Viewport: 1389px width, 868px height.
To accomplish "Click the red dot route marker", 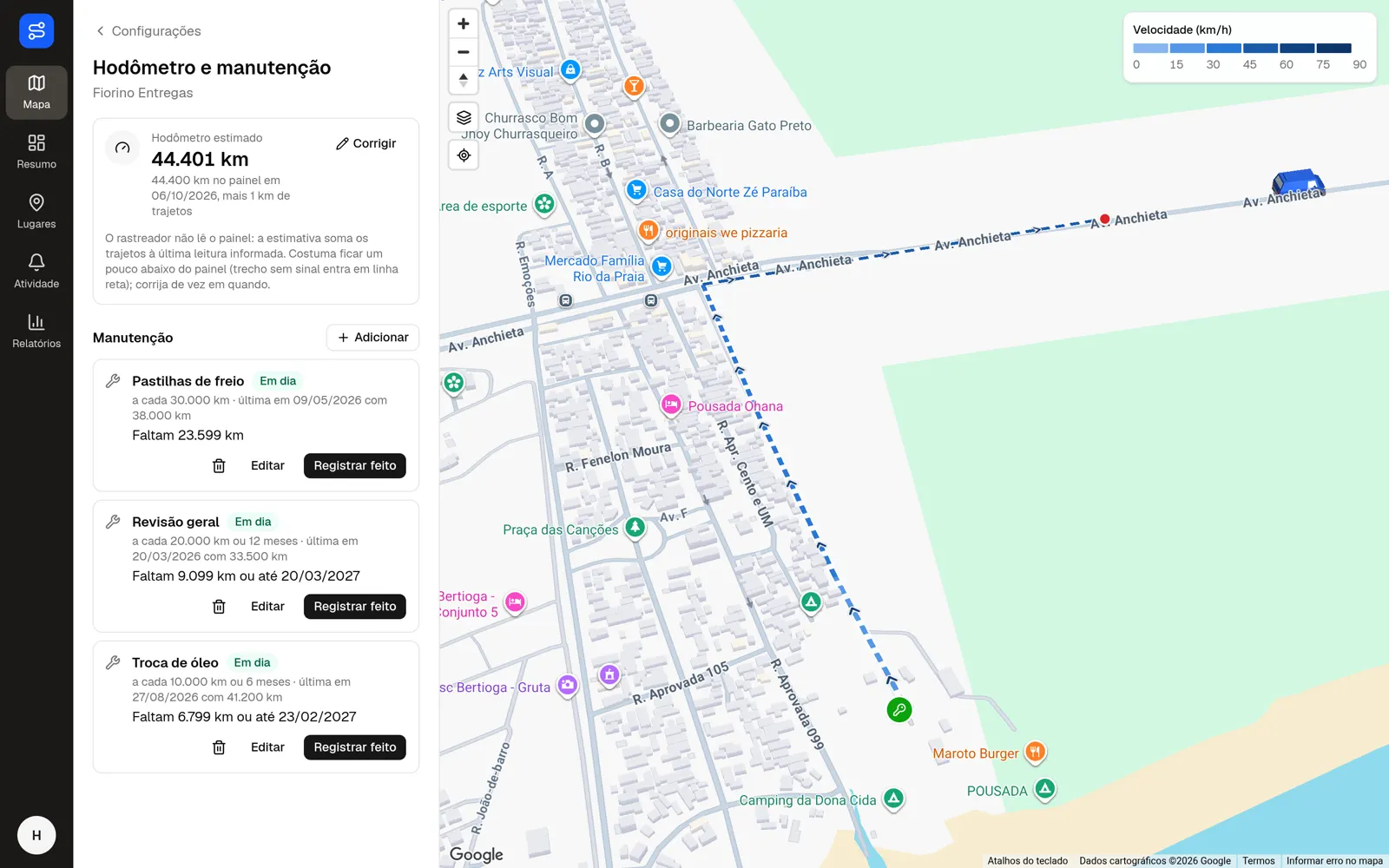I will (x=1104, y=219).
